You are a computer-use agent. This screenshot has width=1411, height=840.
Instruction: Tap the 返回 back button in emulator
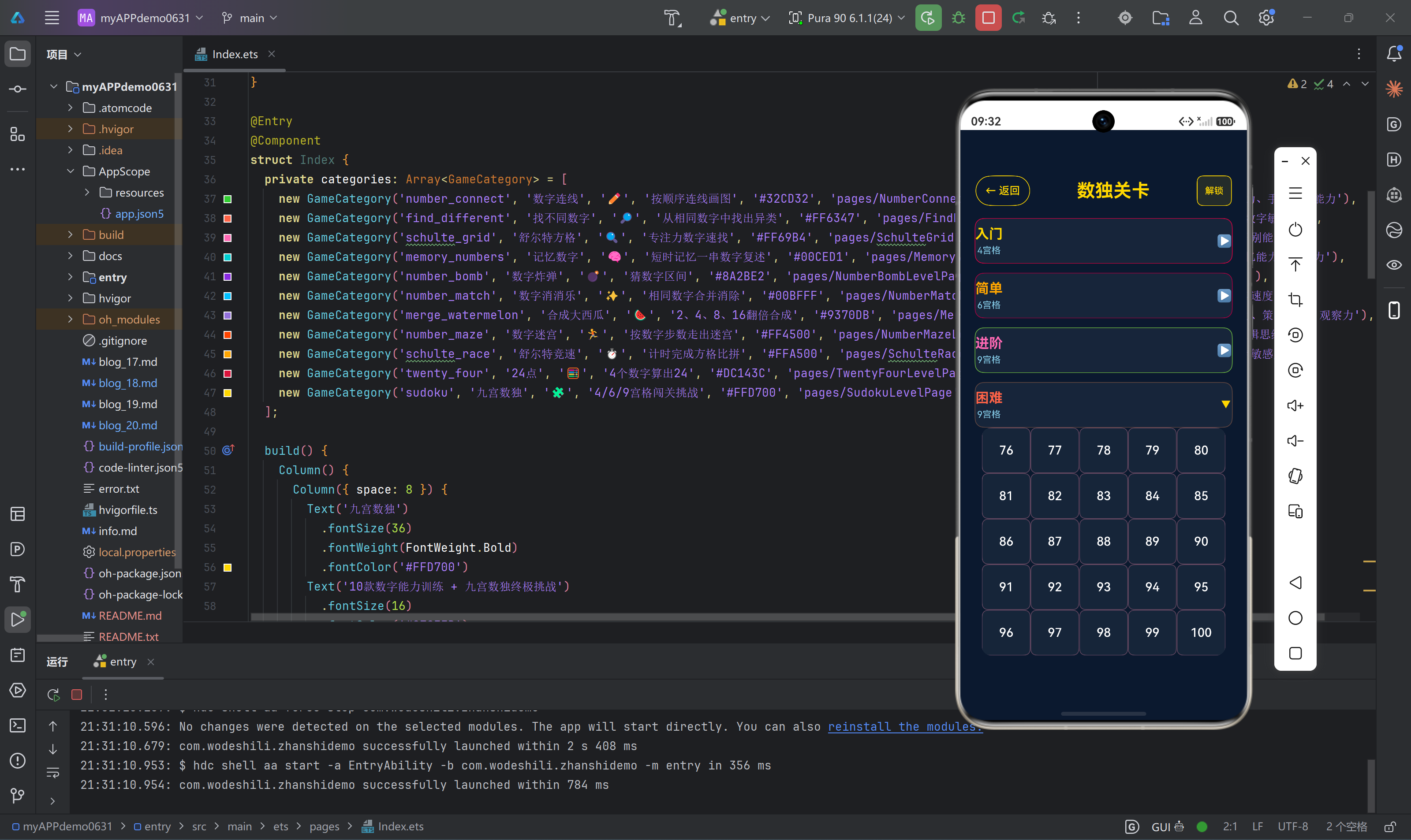(1002, 191)
